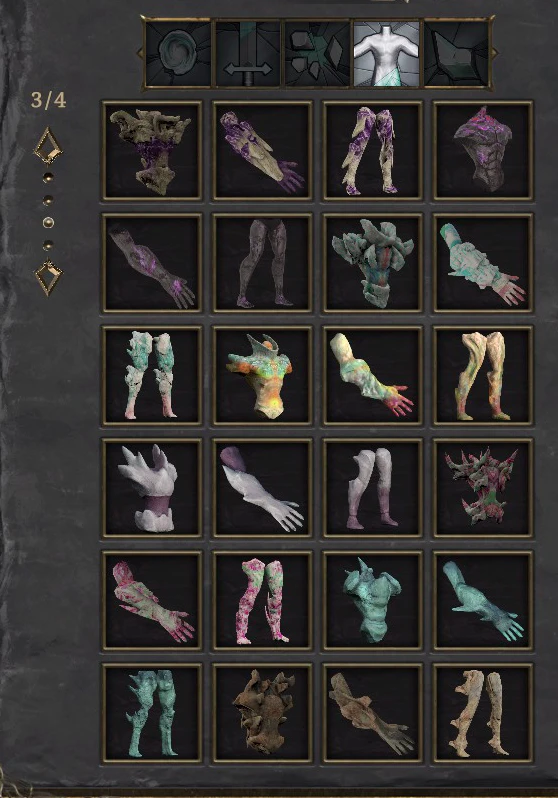The width and height of the screenshot is (558, 798).
Task: Go to previous page with upper diamond arrow
Action: [48, 147]
